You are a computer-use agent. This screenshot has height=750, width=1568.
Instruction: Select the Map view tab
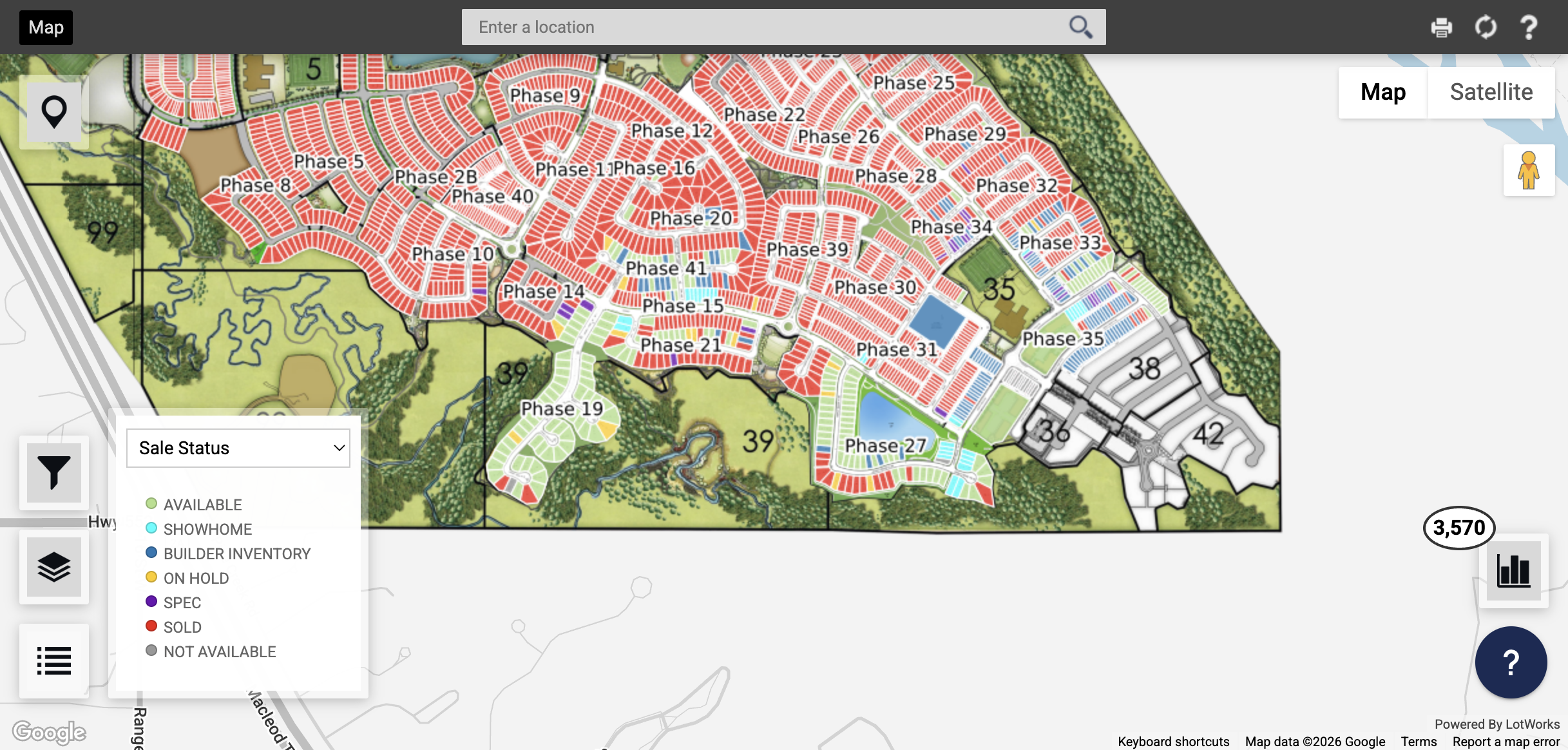1383,92
